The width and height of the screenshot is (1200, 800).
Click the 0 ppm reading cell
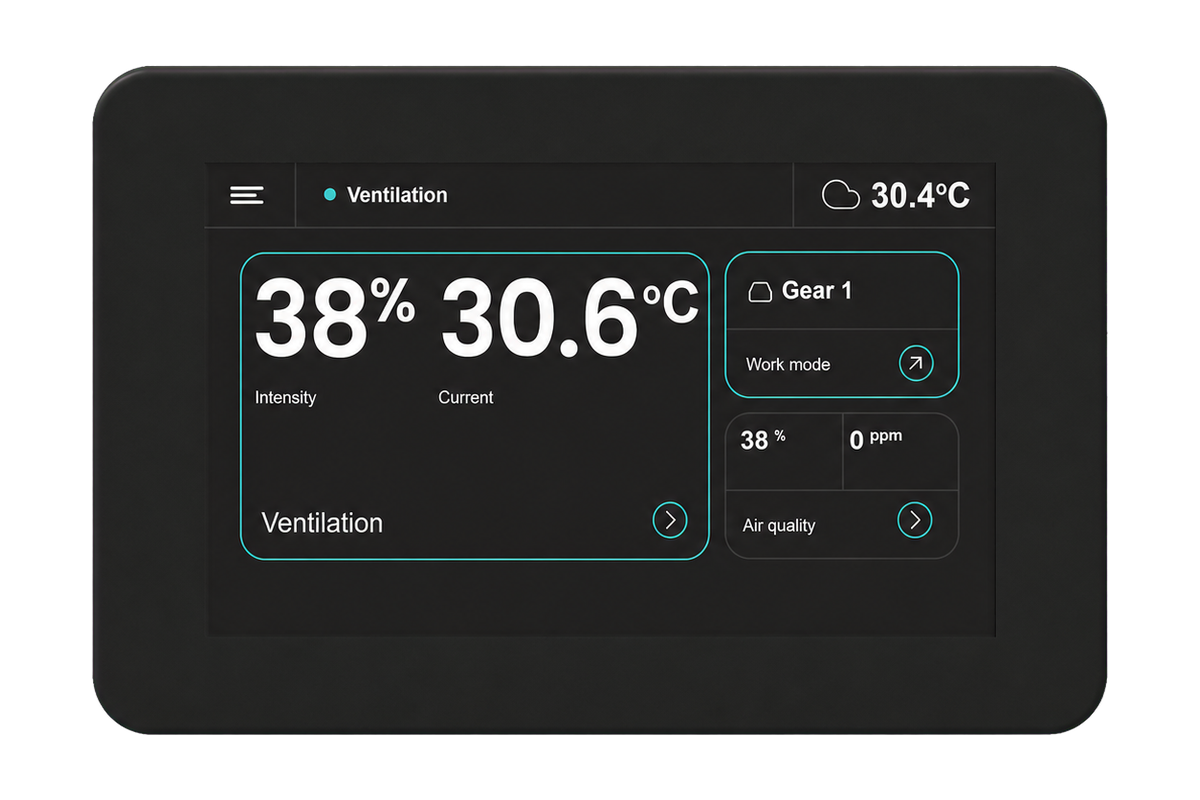900,452
